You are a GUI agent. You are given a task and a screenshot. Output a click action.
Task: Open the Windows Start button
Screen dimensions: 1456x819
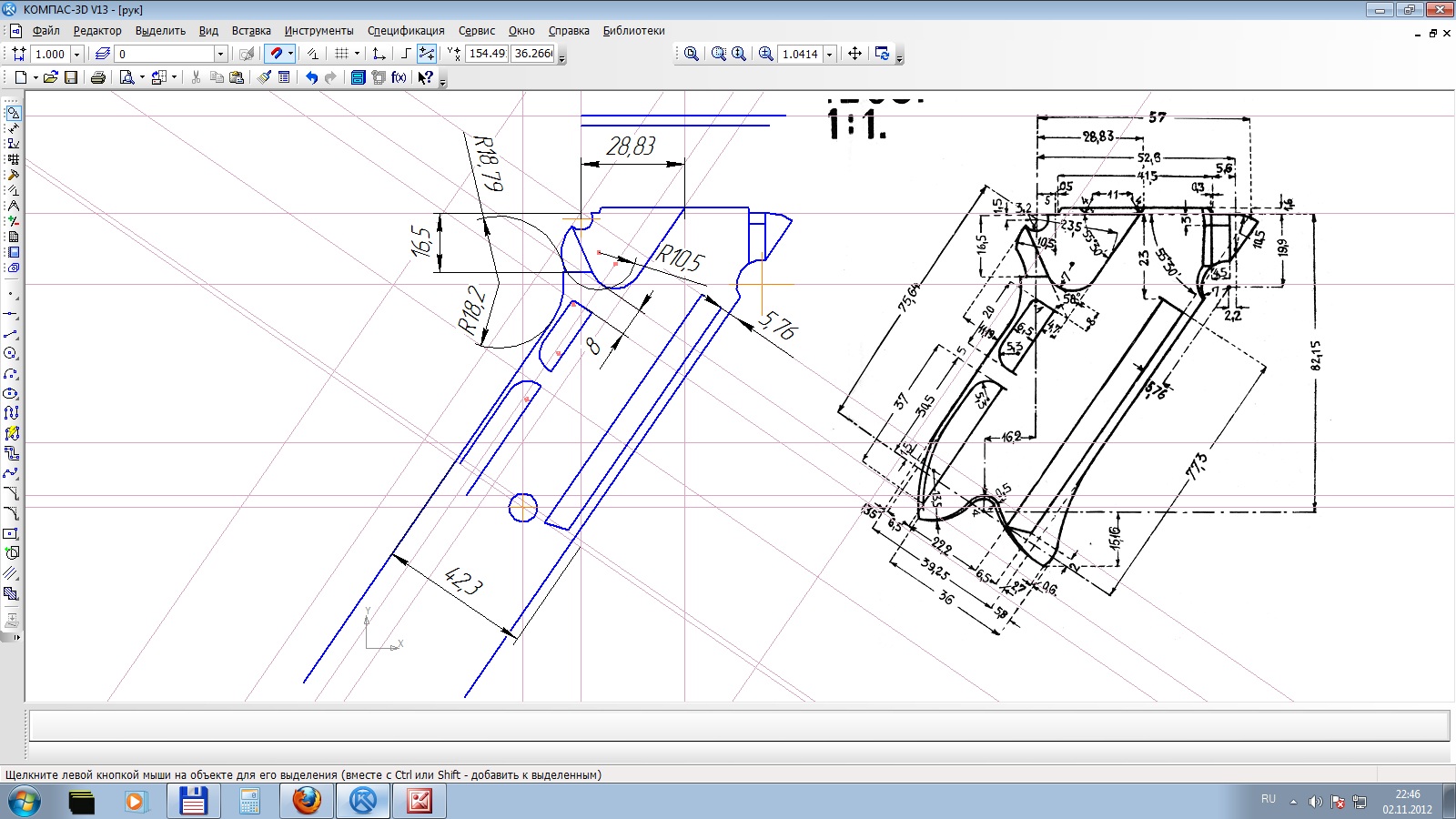click(25, 802)
